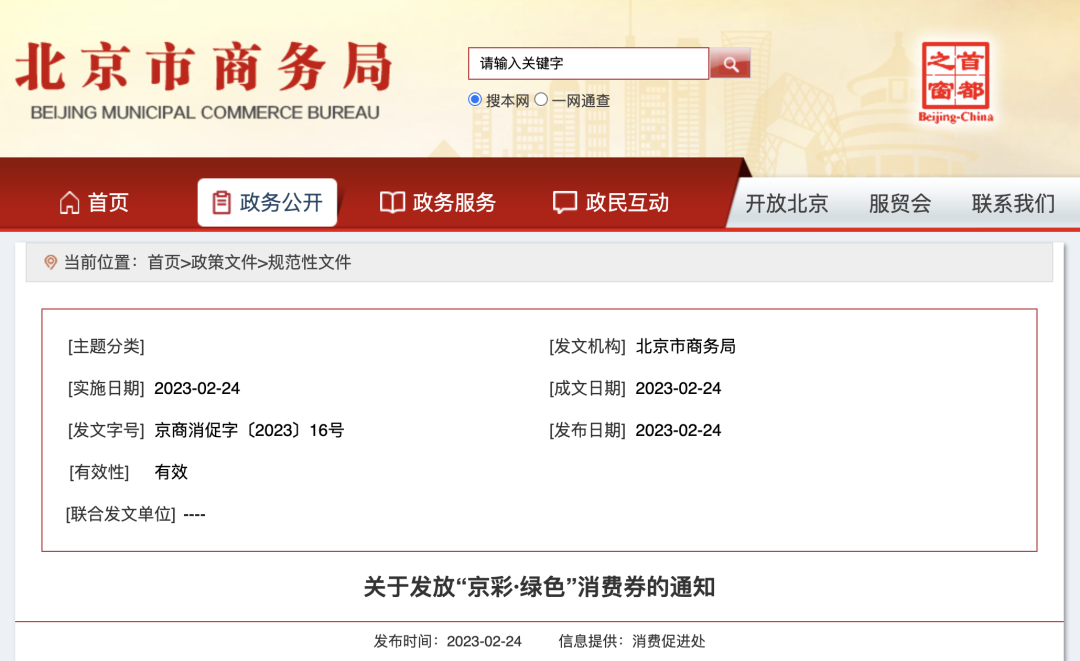Open the 联系我们 navigation tab
Screen dimensions: 1080x661
pos(1013,204)
